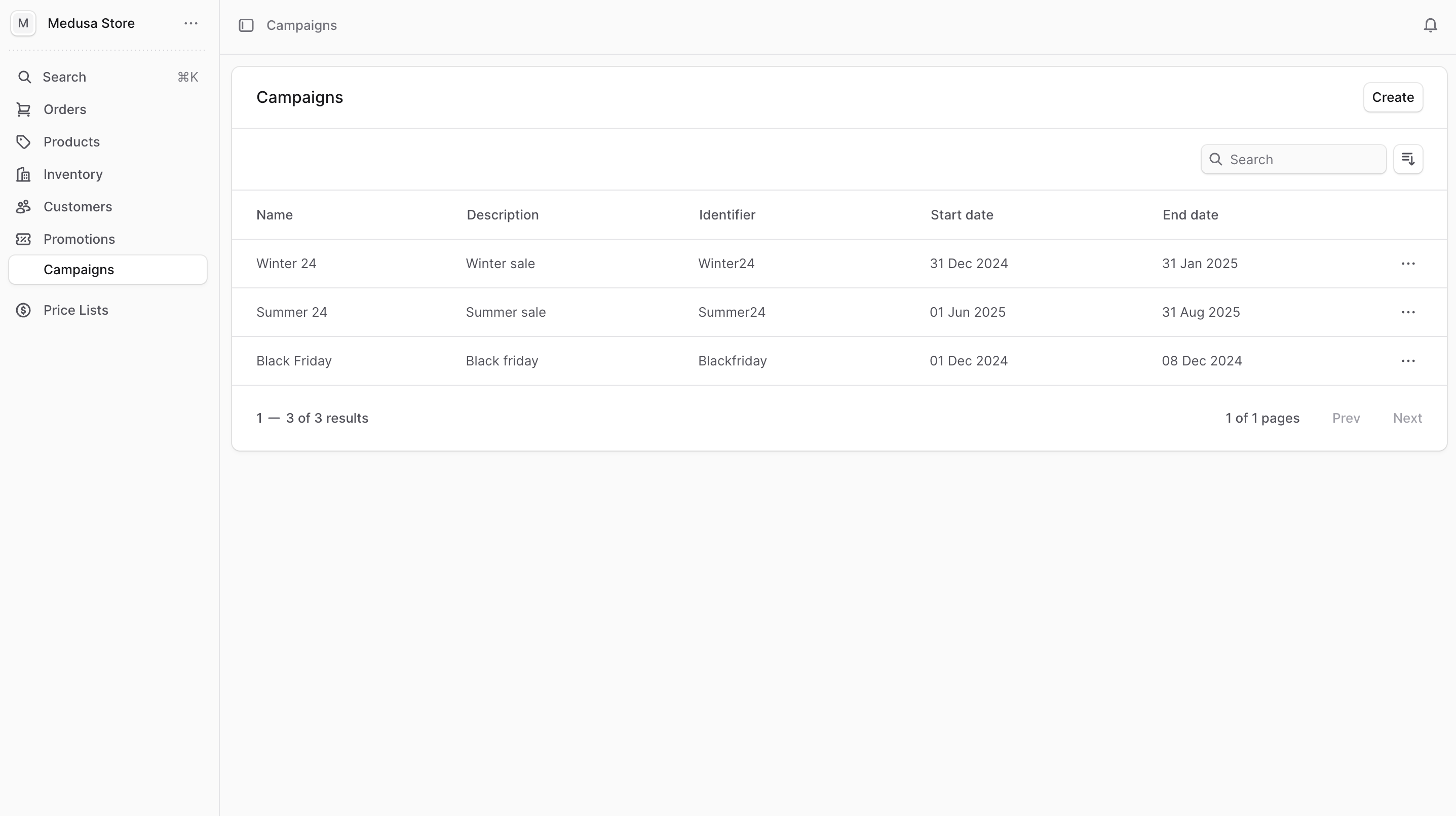Open actions menu for Black Friday
1456x816 pixels.
(x=1408, y=361)
